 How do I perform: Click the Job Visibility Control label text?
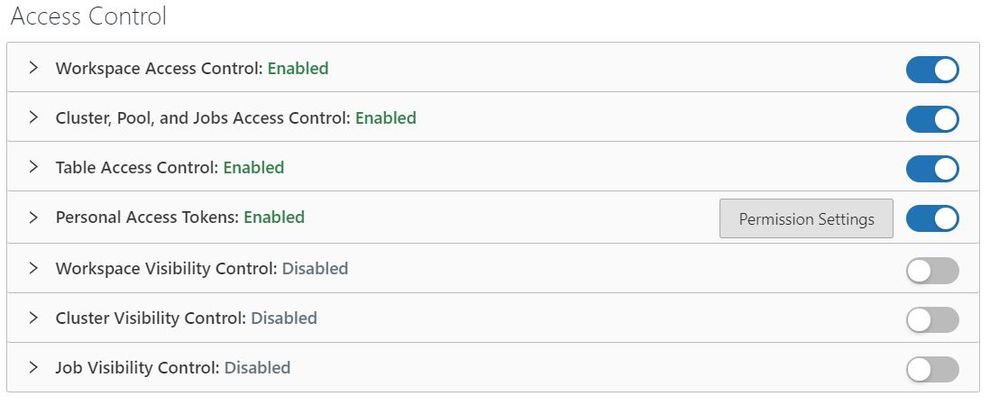pyautogui.click(x=137, y=368)
